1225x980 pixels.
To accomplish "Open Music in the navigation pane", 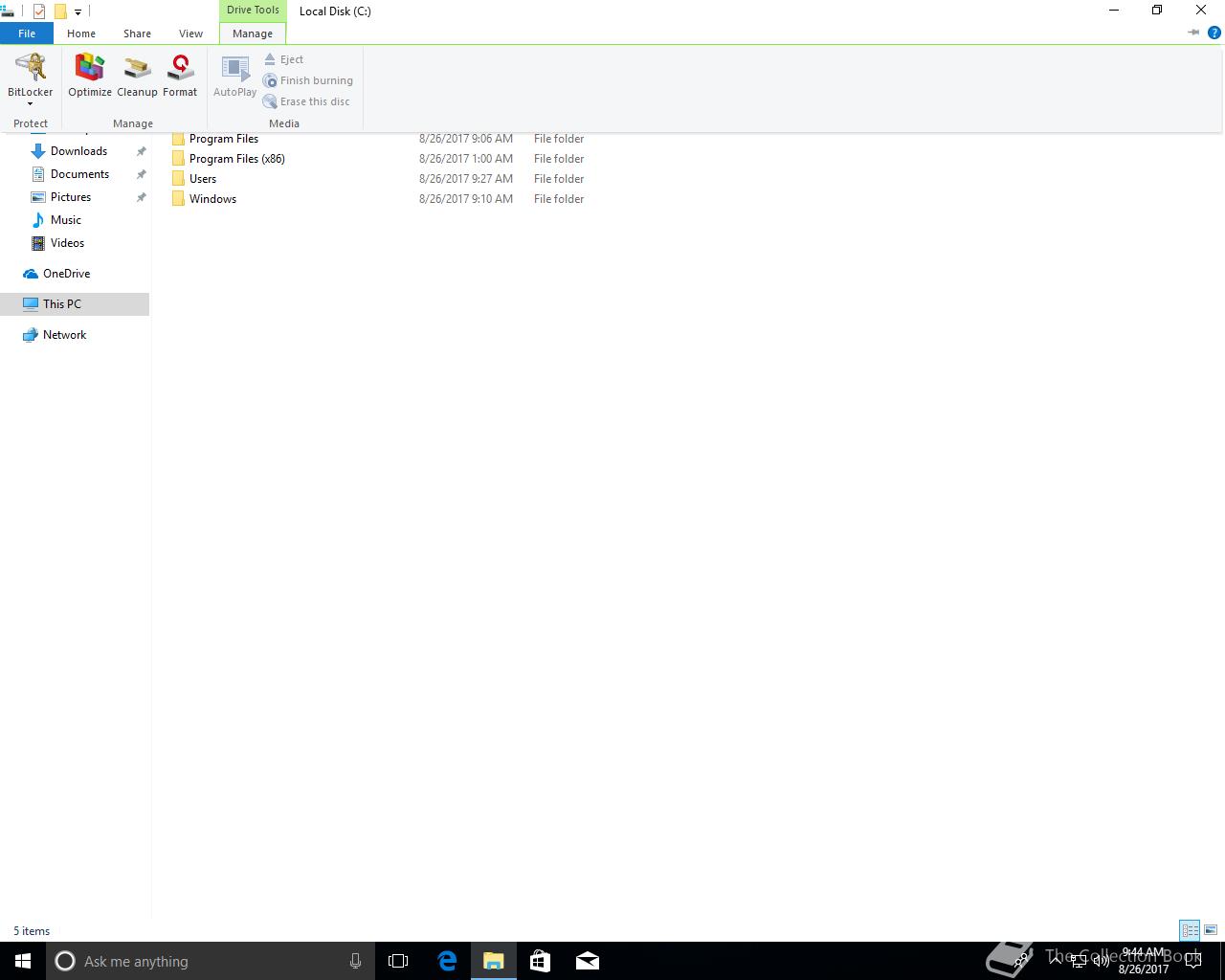I will [x=66, y=220].
